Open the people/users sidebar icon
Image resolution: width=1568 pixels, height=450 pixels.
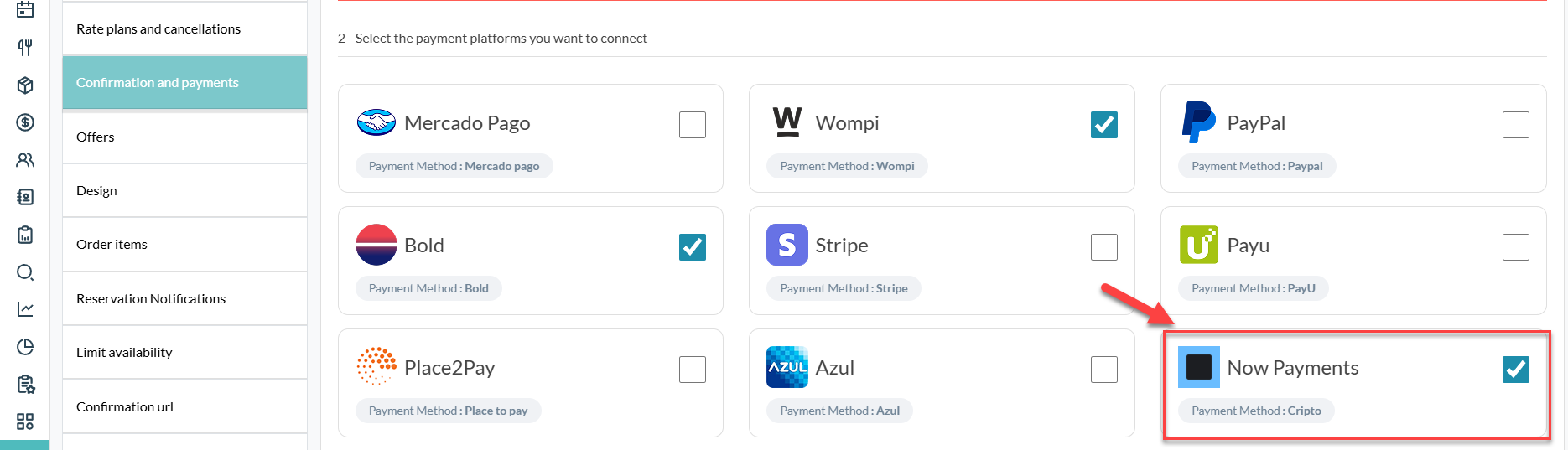pos(25,160)
